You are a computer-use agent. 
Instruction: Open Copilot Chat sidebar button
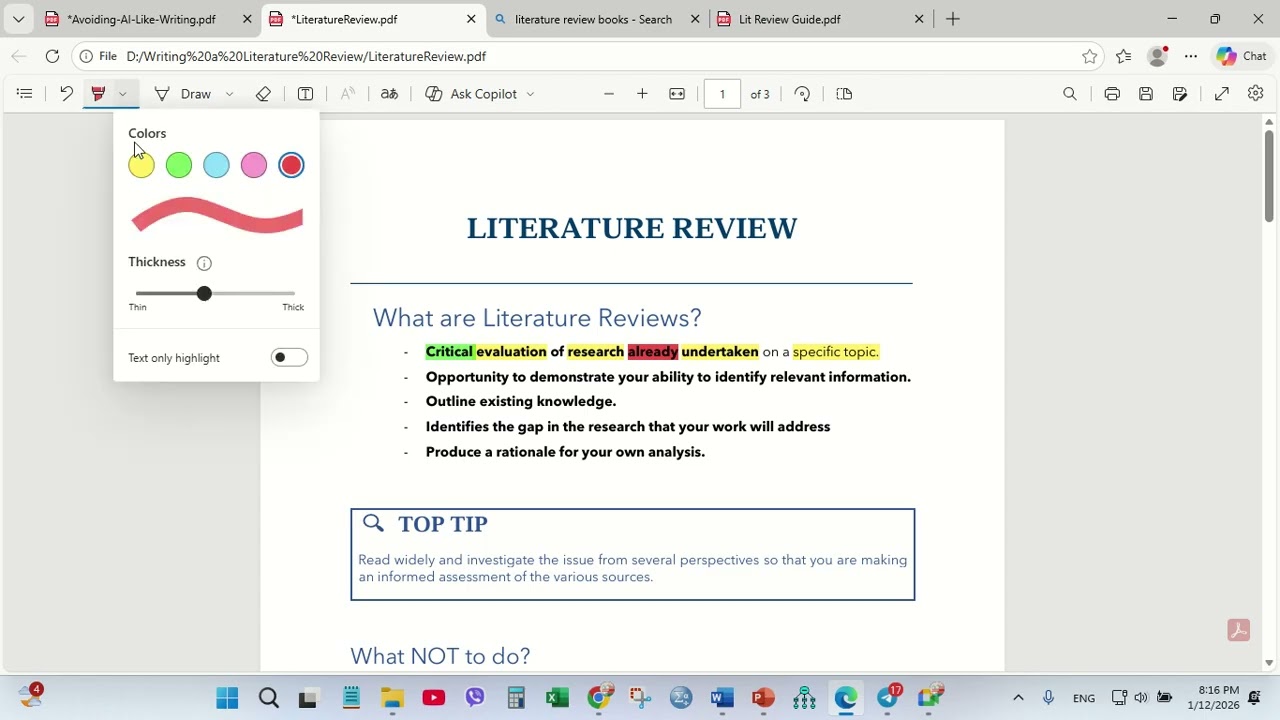1242,57
